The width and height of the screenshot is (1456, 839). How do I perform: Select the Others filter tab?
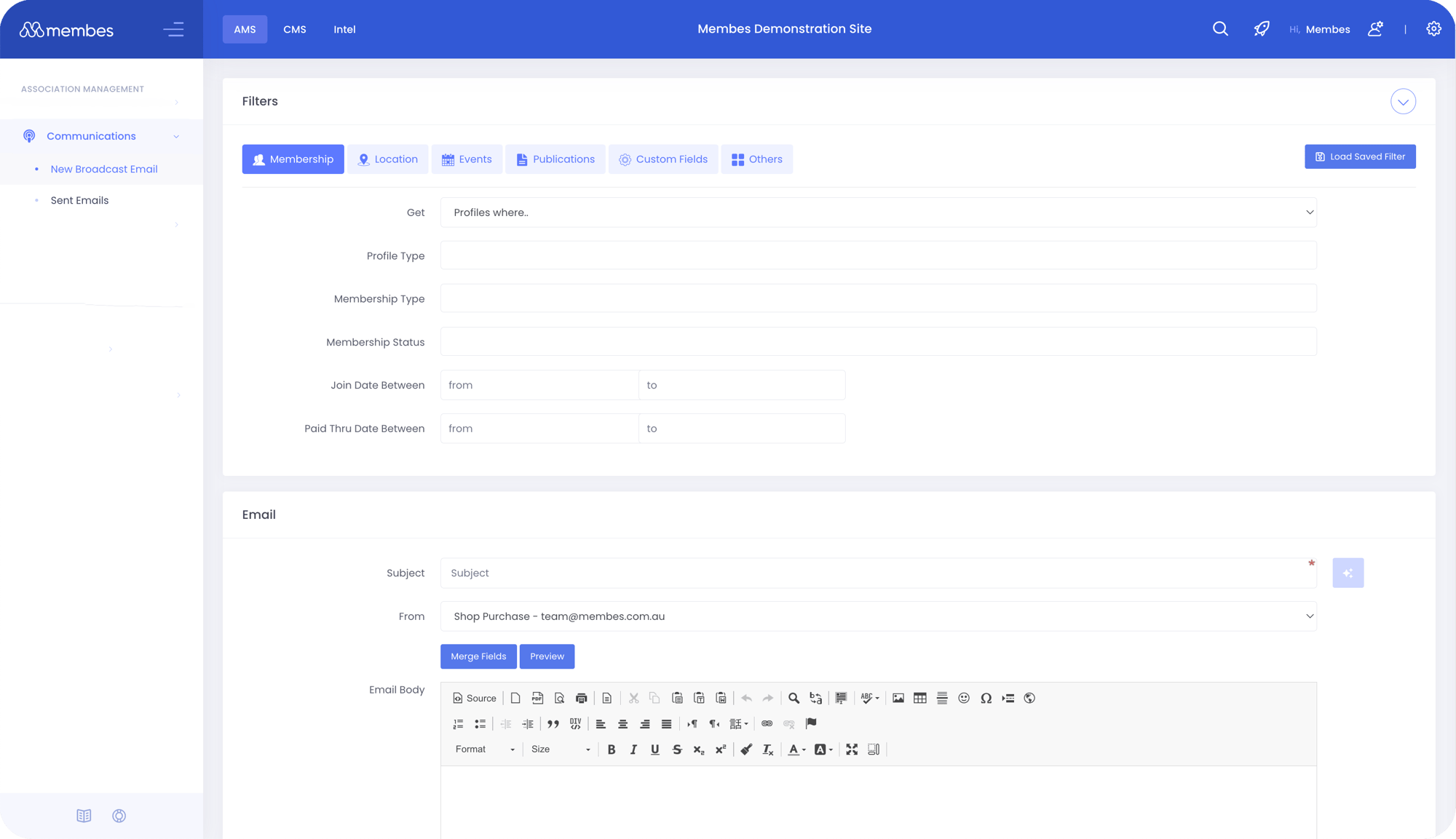[x=756, y=159]
